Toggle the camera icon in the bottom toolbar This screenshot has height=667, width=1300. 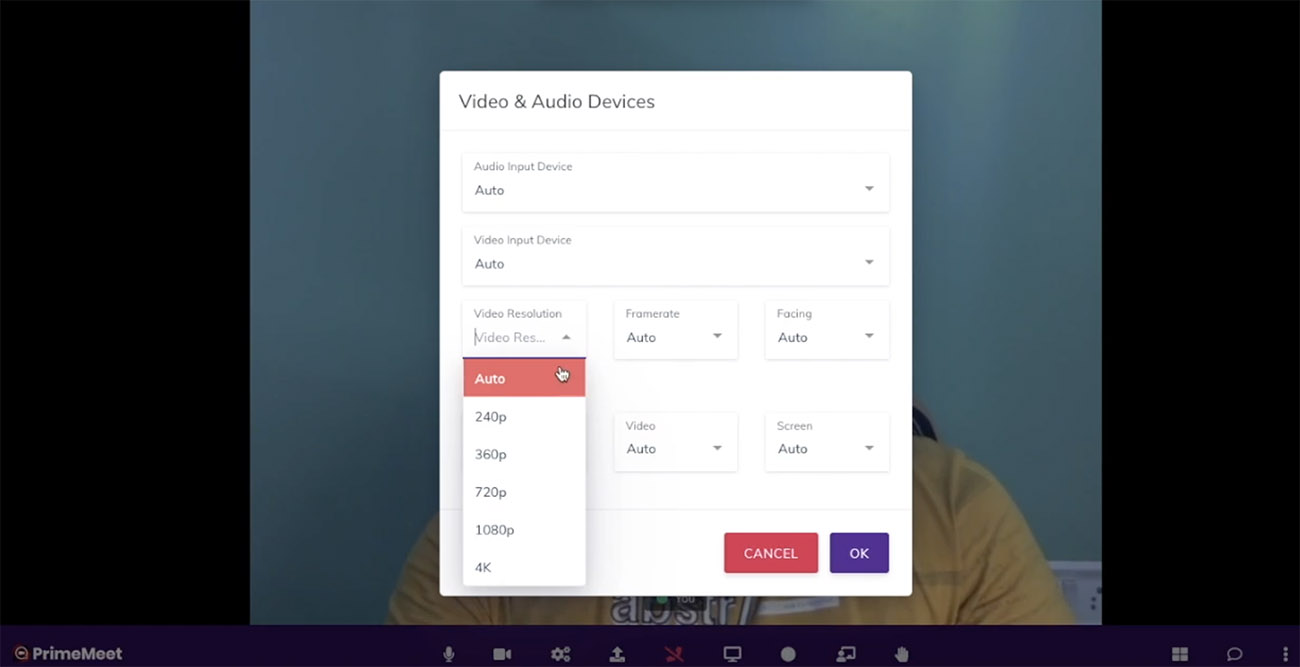point(502,654)
